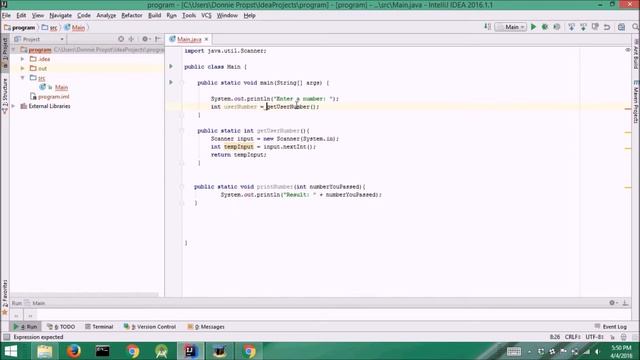640x360 pixels.
Task: Open the Messages tool window
Action: pos(206,327)
